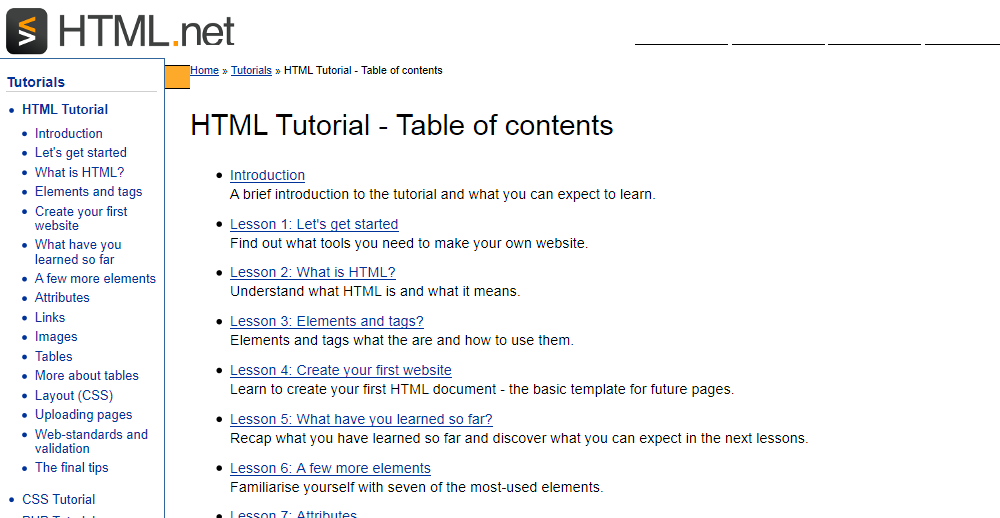Go to More about tables sidebar link
Image resolution: width=1000 pixels, height=518 pixels.
[x=87, y=376]
